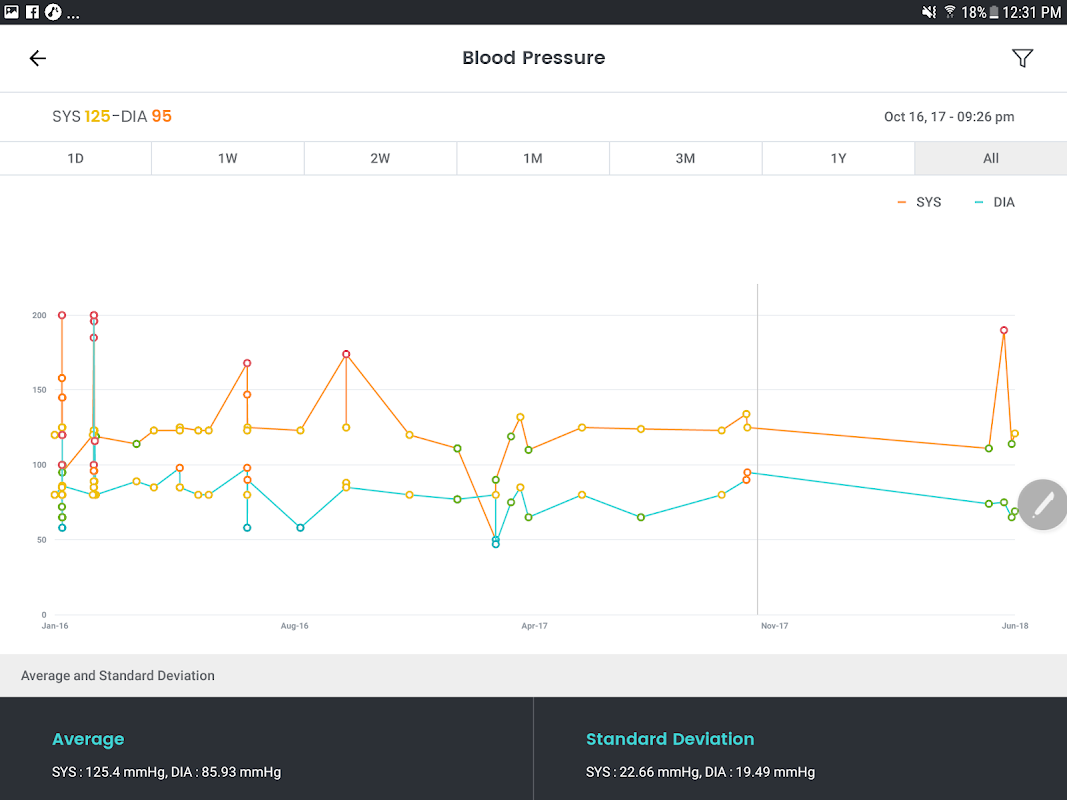1067x800 pixels.
Task: Tap the pencil edit floating button
Action: (1043, 505)
